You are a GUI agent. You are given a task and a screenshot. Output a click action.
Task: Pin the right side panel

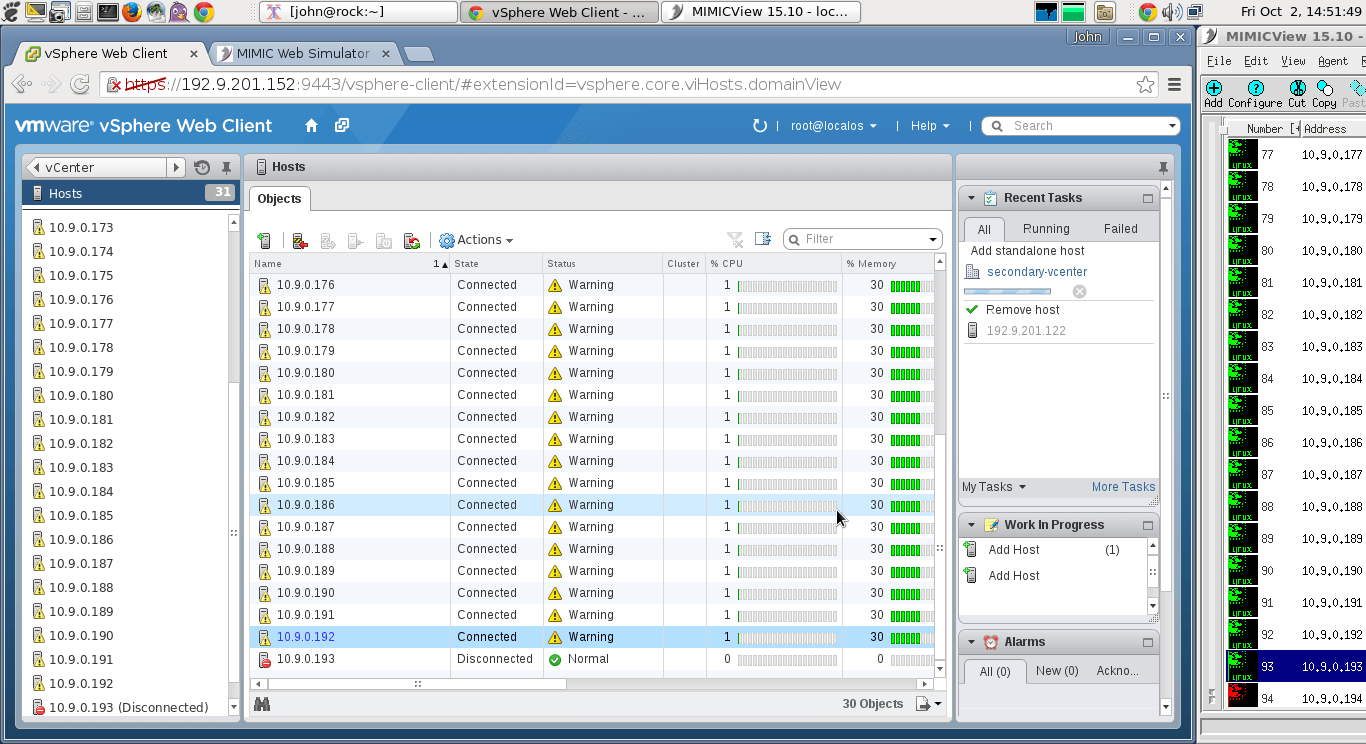[1163, 167]
